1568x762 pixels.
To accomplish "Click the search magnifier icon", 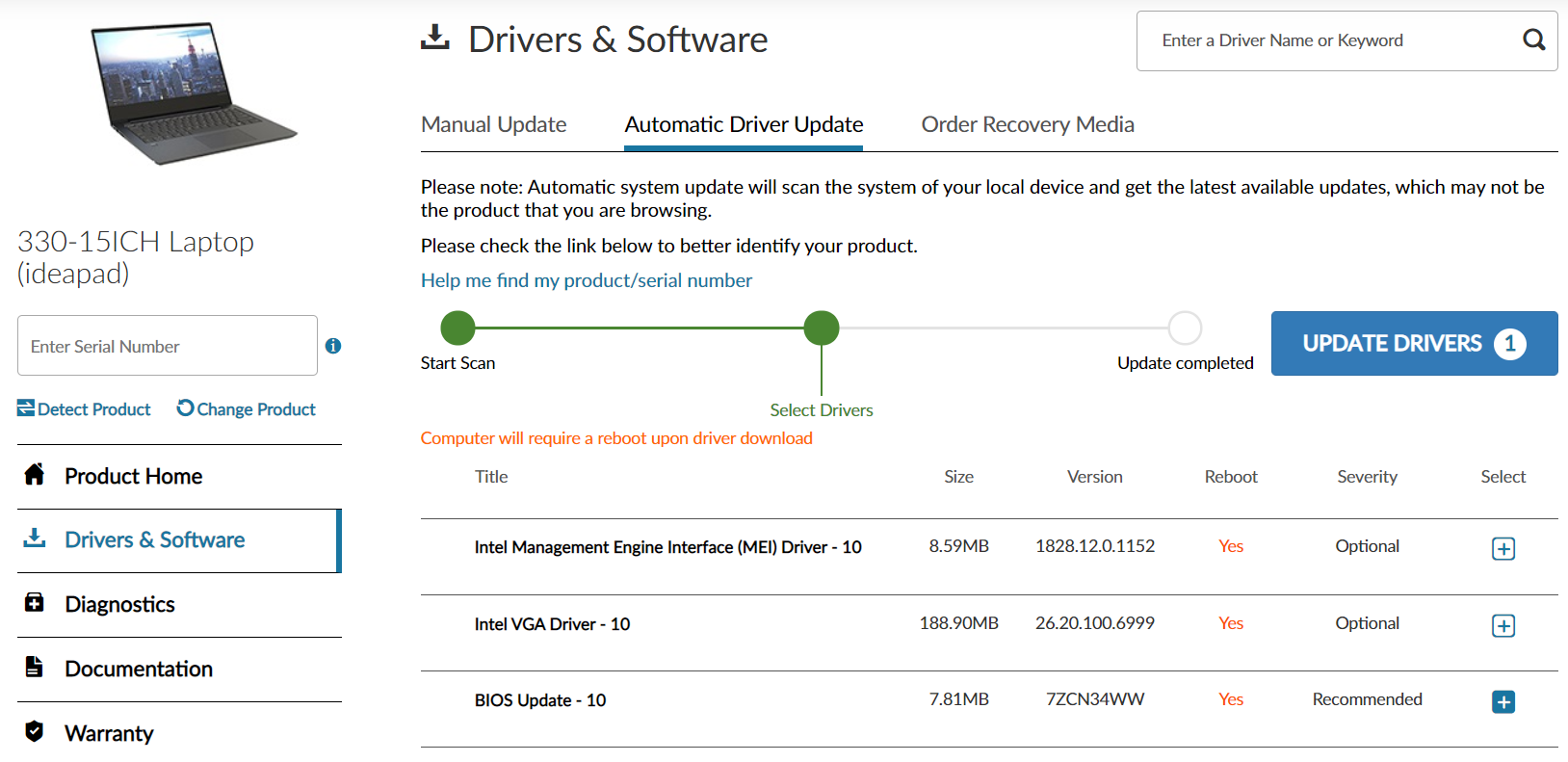I will pyautogui.click(x=1533, y=39).
